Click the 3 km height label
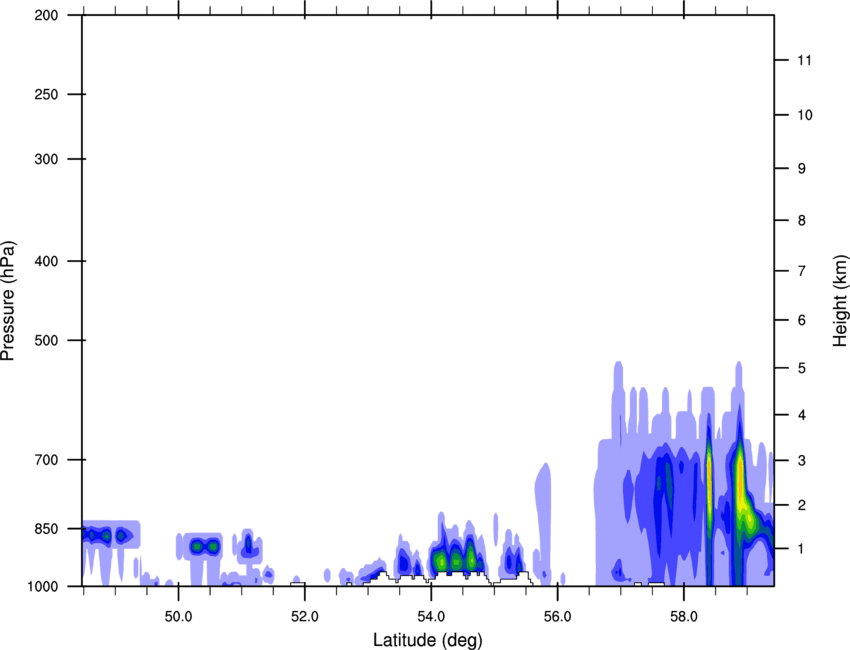This screenshot has height=650, width=850. [x=802, y=460]
